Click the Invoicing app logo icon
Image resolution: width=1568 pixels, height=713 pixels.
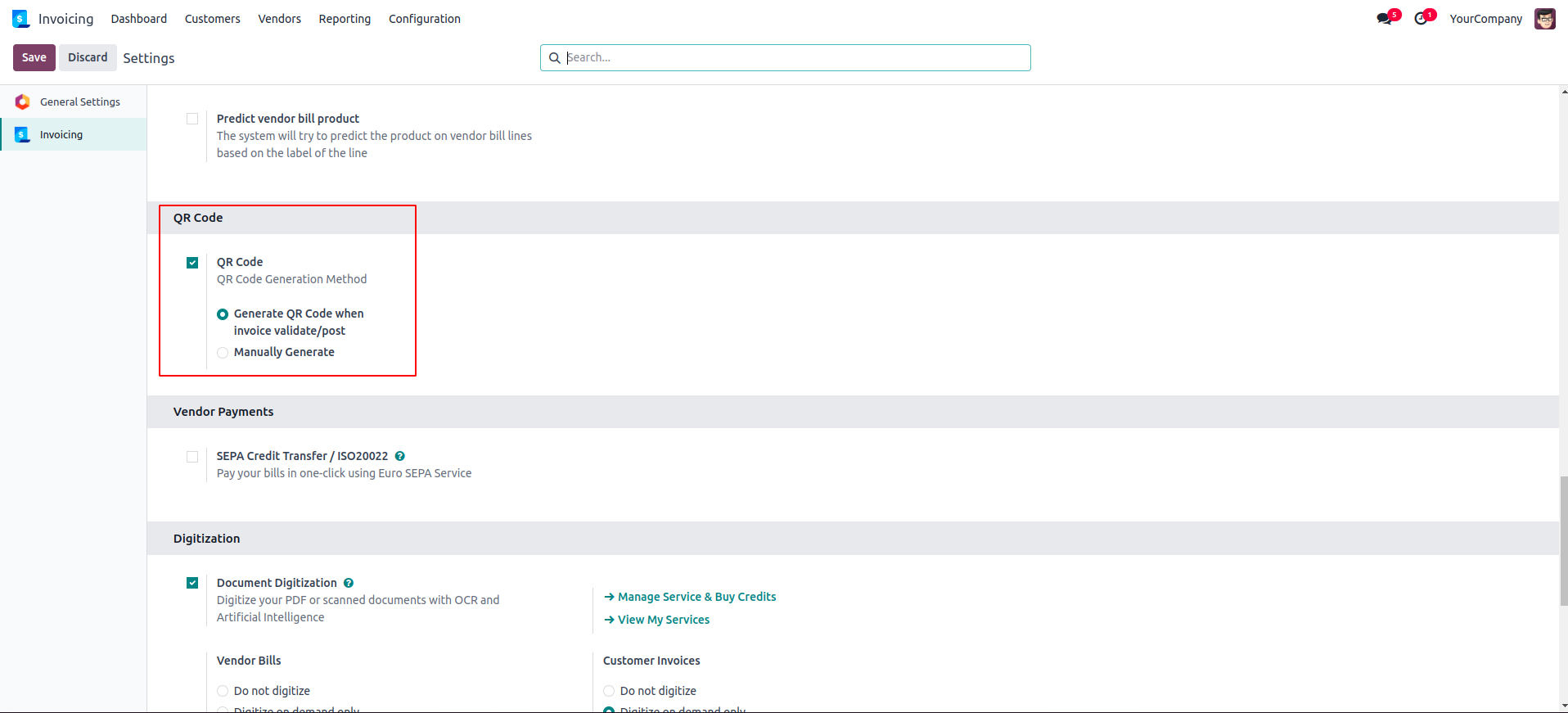click(x=20, y=19)
